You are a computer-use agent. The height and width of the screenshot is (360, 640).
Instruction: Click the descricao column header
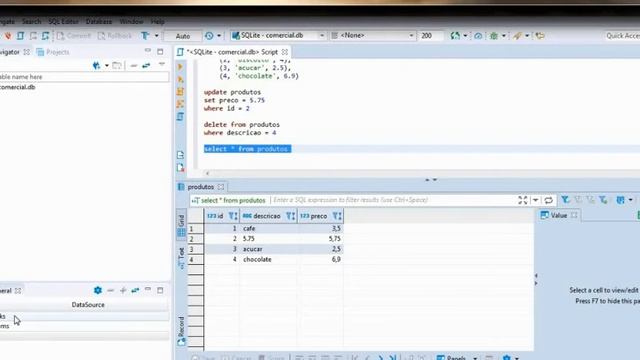click(x=268, y=216)
